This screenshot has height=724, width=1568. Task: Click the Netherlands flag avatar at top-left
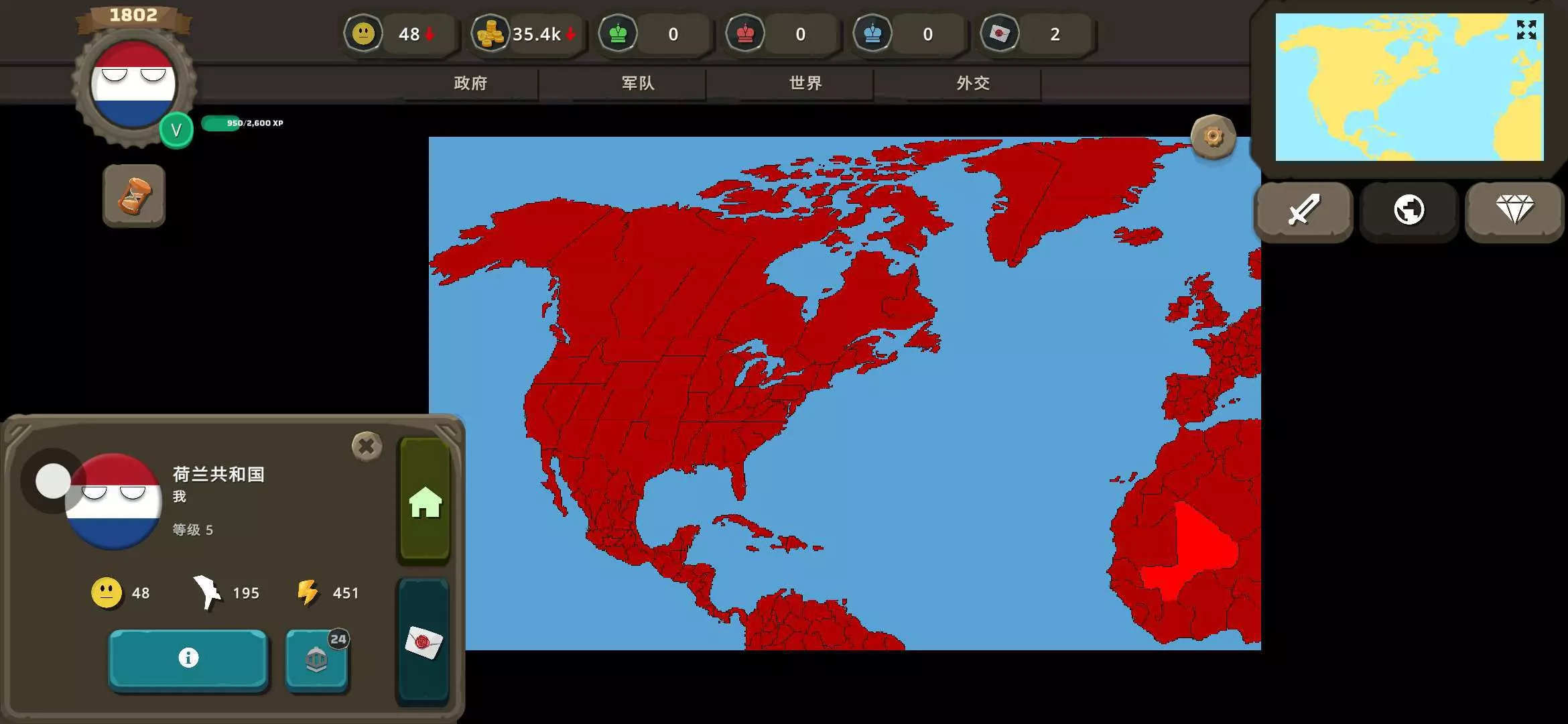pyautogui.click(x=133, y=85)
